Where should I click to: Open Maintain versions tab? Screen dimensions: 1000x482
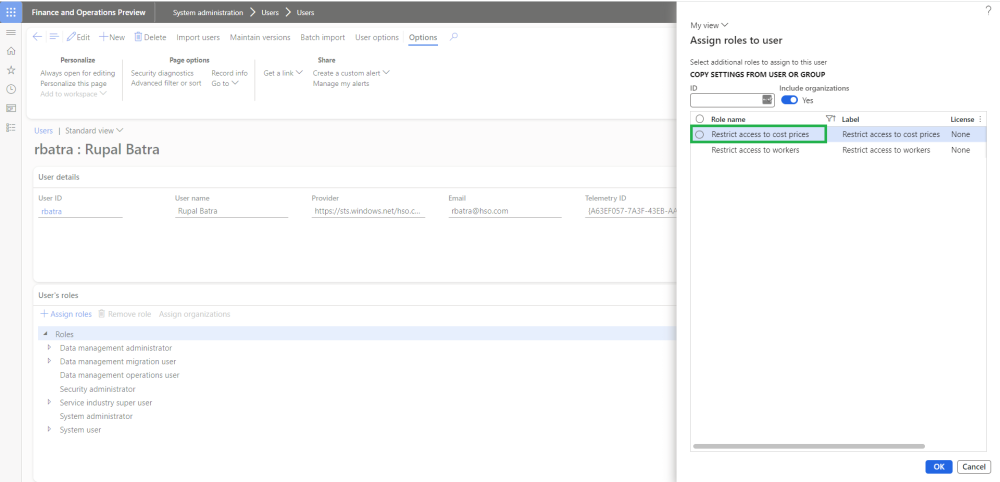(x=260, y=37)
